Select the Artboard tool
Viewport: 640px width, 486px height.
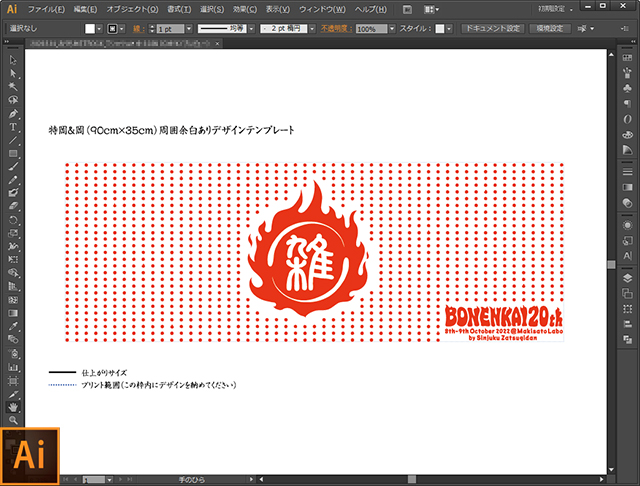pyautogui.click(x=13, y=381)
